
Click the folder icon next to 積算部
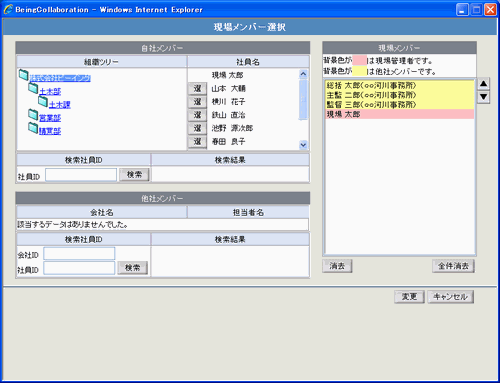click(33, 128)
